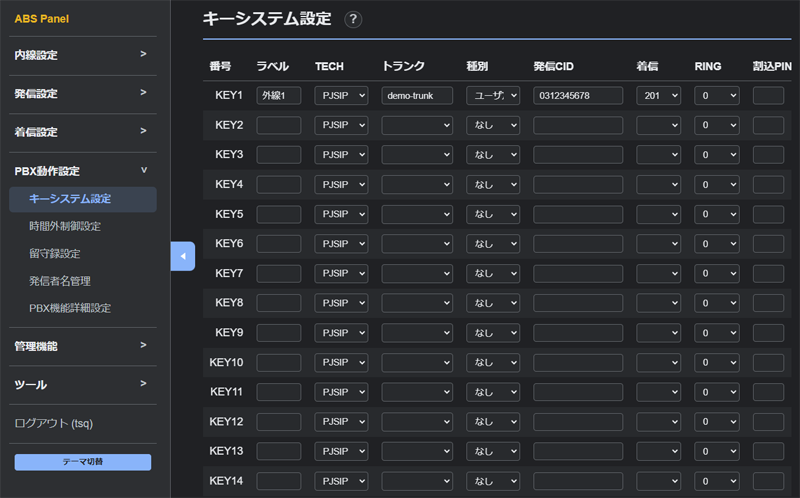Open the KEY1 TECH dropdown
The width and height of the screenshot is (800, 498).
point(341,96)
